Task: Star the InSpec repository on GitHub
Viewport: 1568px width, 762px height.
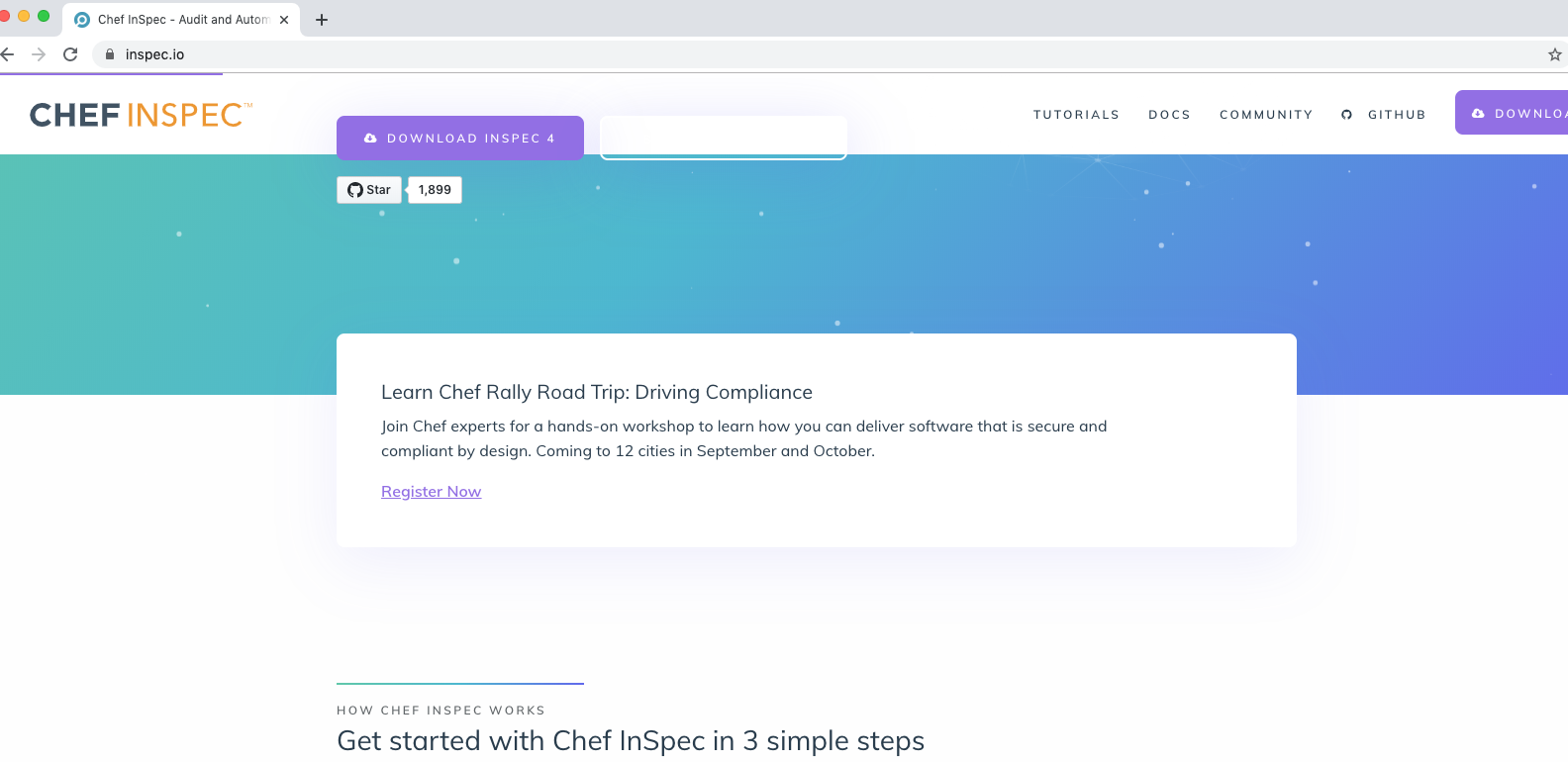Action: pos(368,189)
